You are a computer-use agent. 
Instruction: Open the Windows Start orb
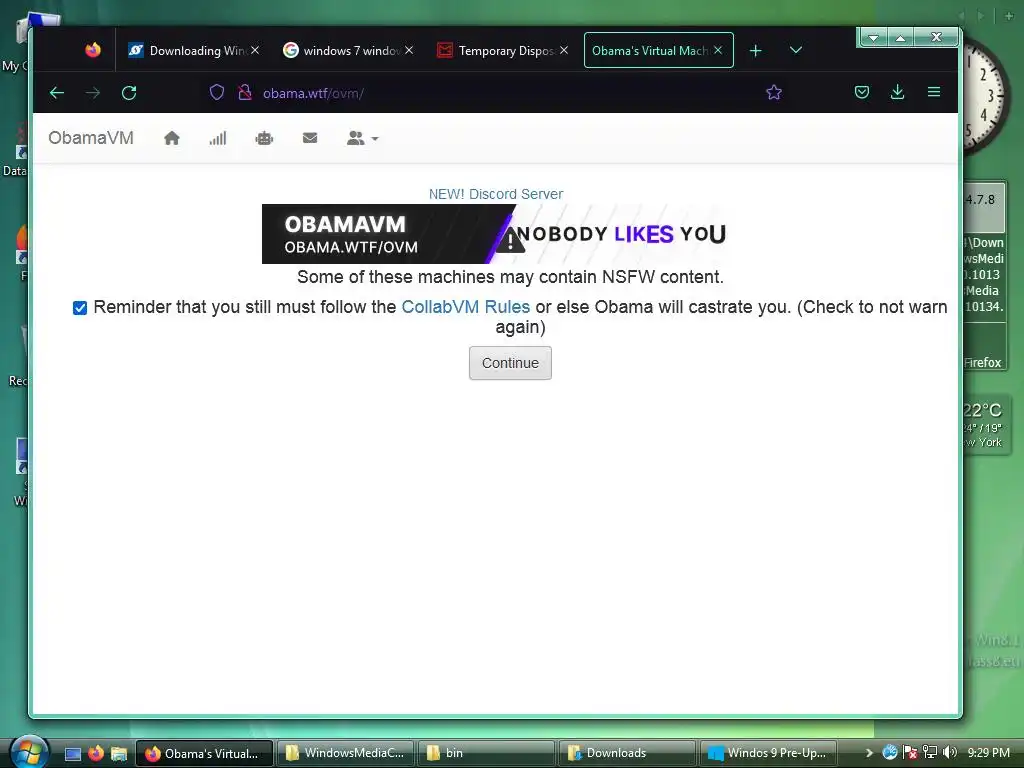click(x=27, y=752)
